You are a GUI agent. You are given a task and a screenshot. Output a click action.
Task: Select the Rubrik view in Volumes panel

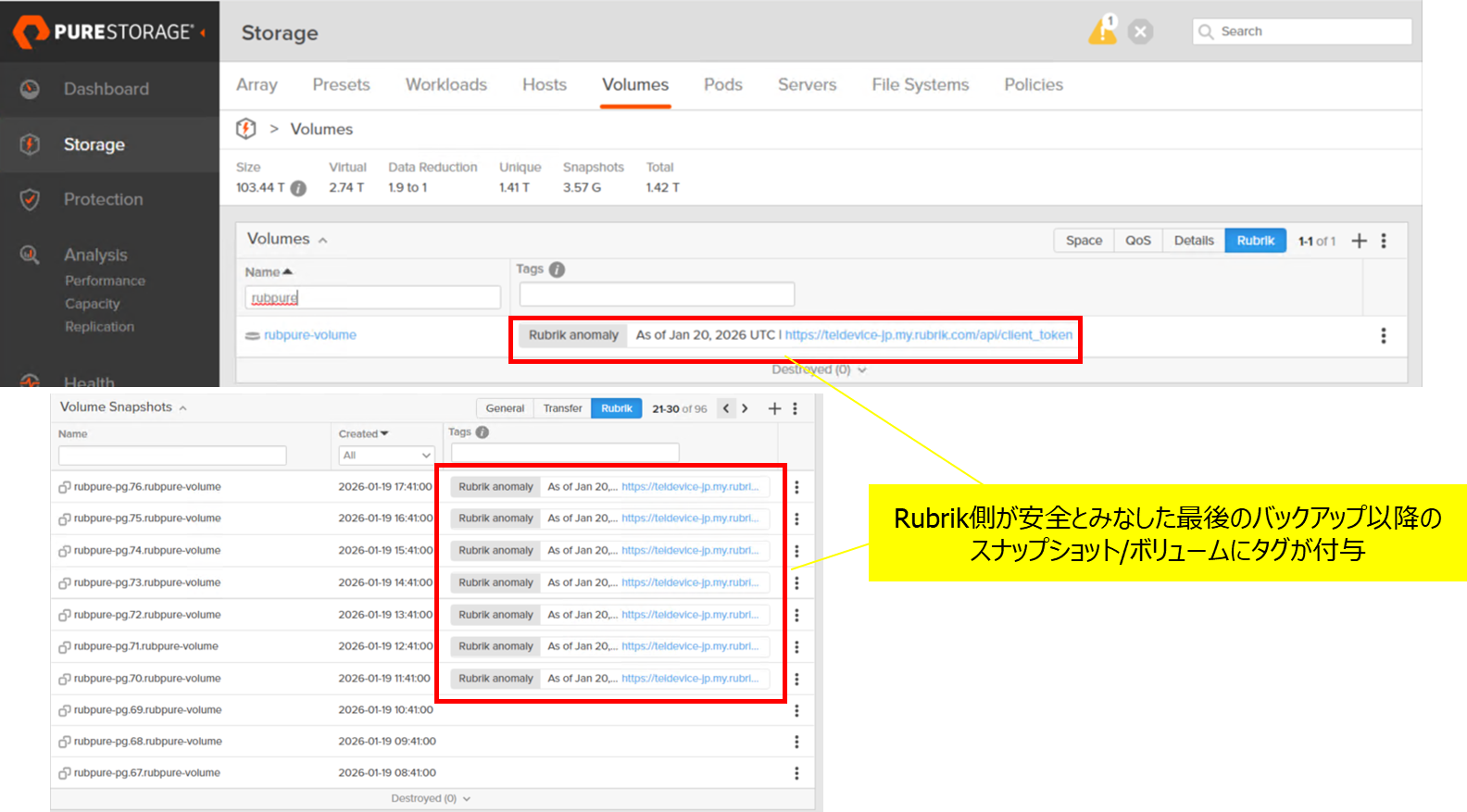(x=1255, y=241)
